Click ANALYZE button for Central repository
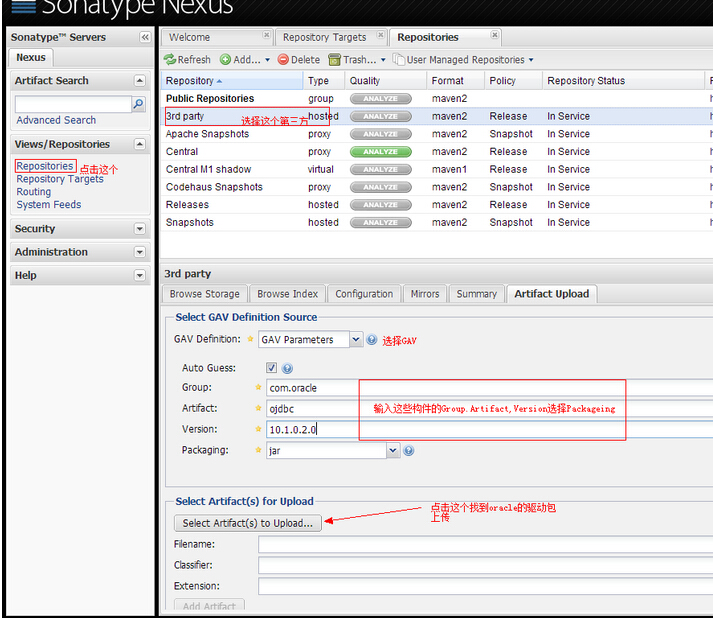713x618 pixels. tap(381, 152)
